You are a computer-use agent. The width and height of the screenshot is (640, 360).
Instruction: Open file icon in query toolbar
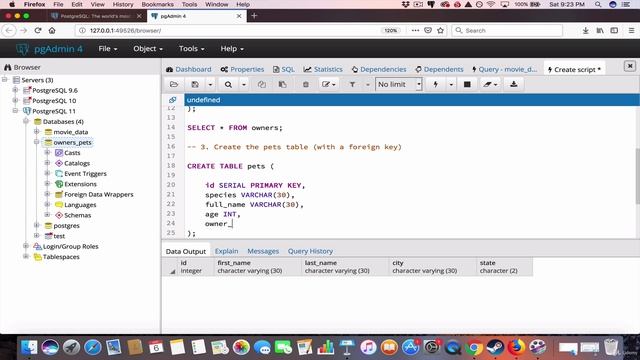click(x=174, y=84)
